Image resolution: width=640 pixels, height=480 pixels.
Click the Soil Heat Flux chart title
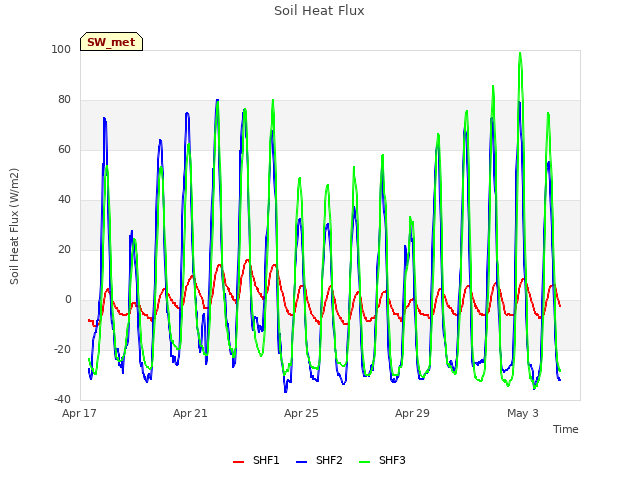[x=319, y=11]
